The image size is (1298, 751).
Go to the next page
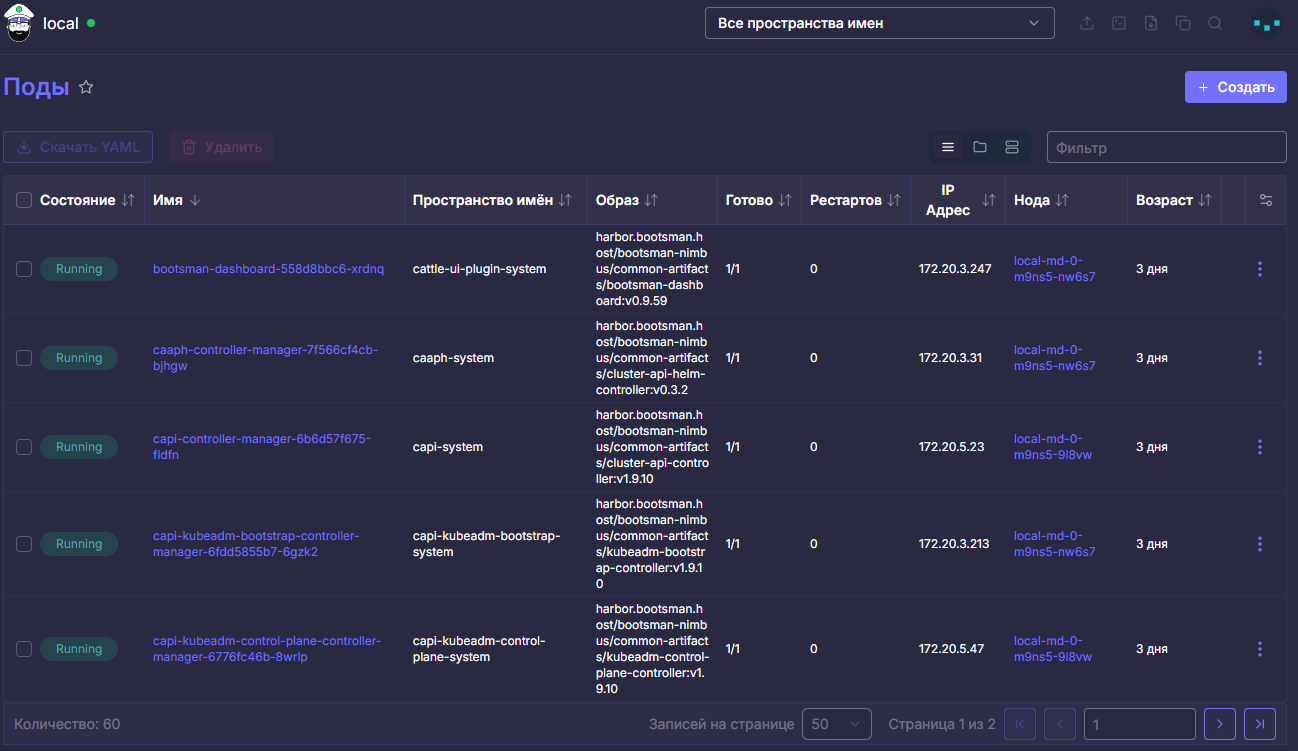click(1220, 724)
